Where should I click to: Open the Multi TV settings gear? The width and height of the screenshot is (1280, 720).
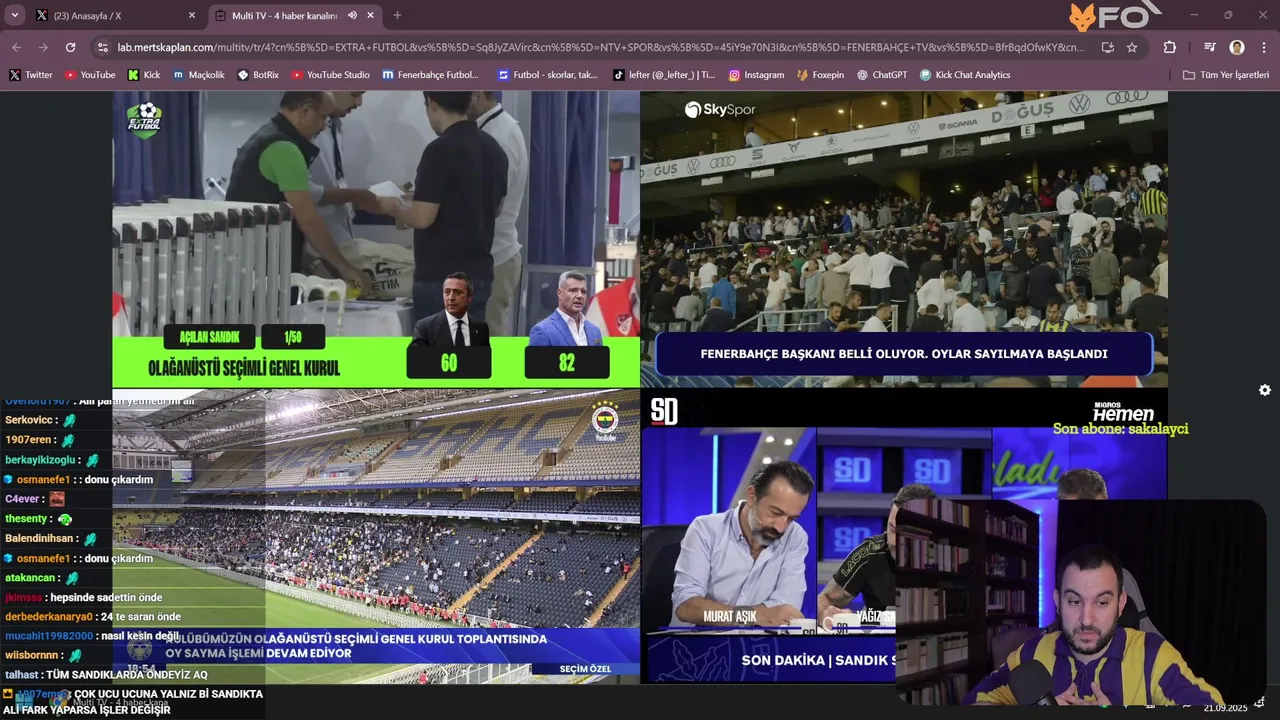1264,390
